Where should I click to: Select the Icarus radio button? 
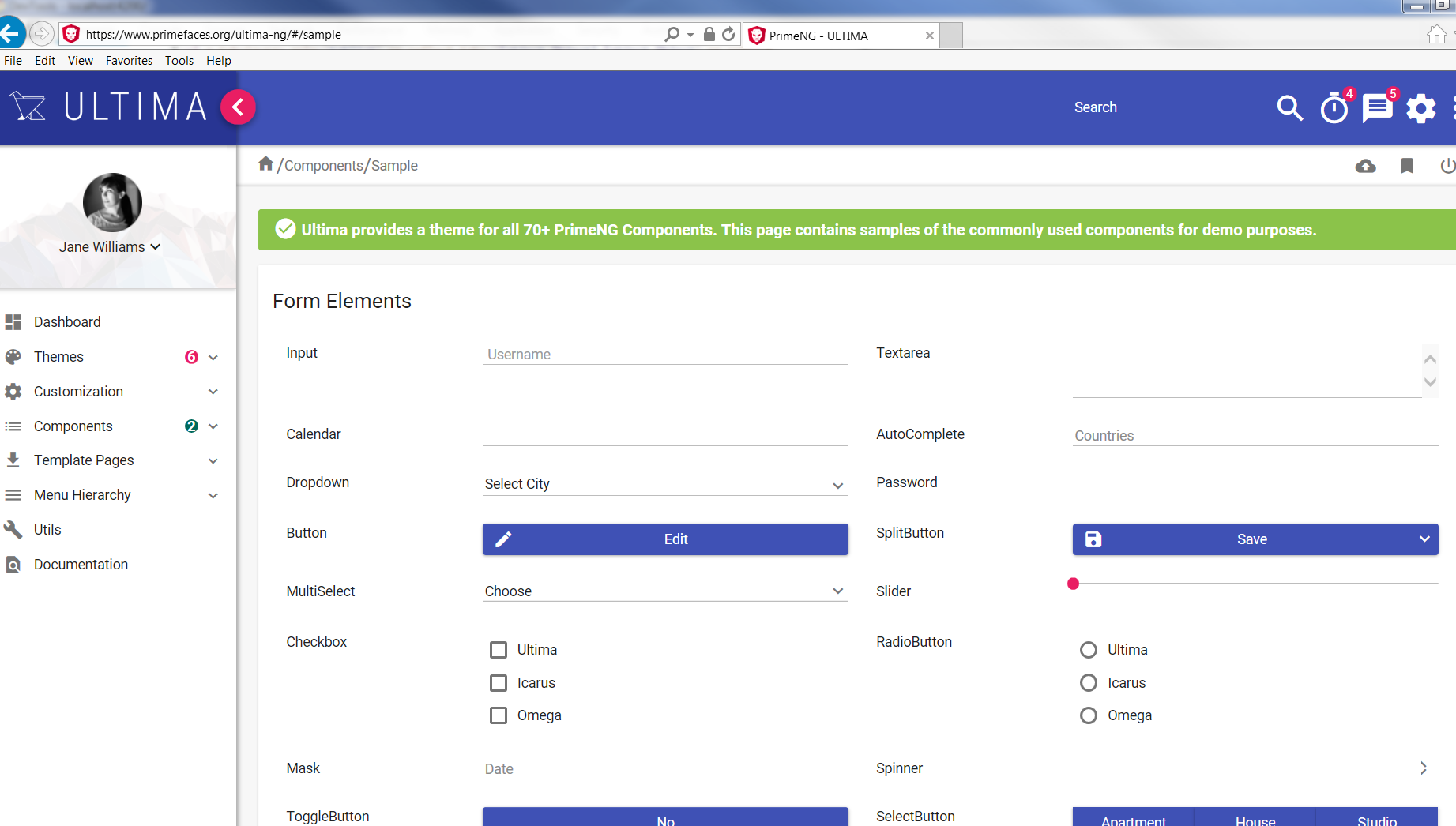click(x=1089, y=683)
